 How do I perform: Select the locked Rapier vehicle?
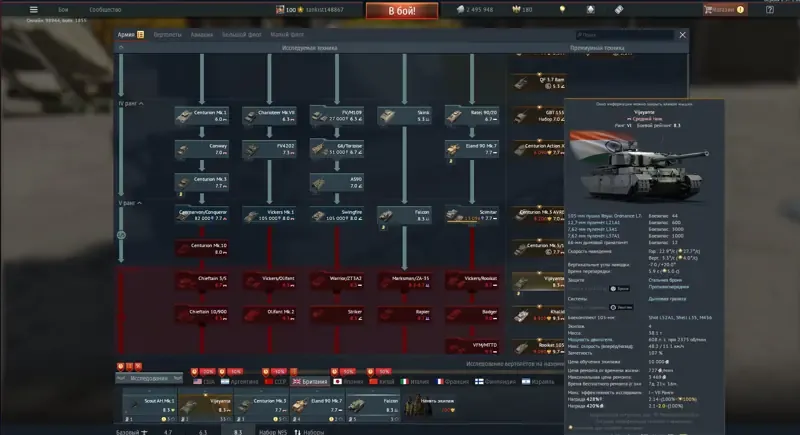click(x=404, y=315)
